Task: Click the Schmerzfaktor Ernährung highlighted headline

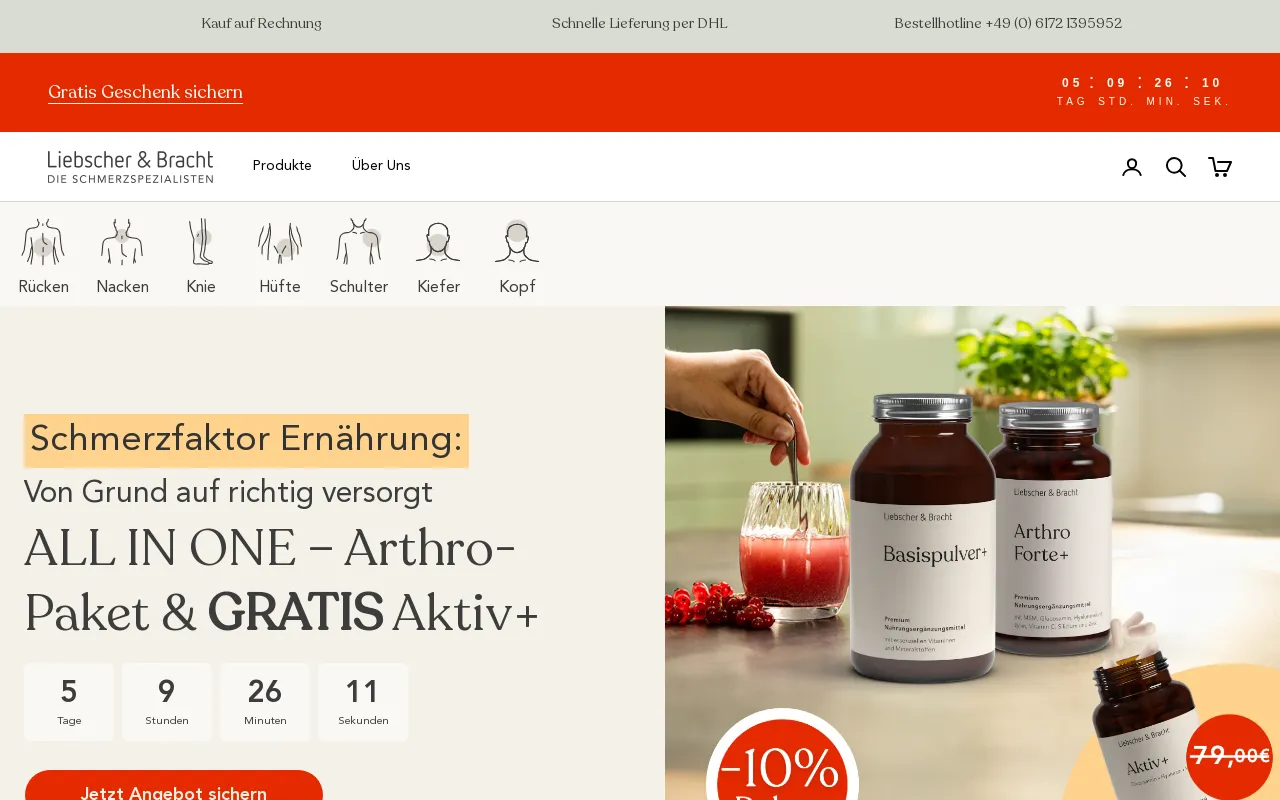Action: 246,440
